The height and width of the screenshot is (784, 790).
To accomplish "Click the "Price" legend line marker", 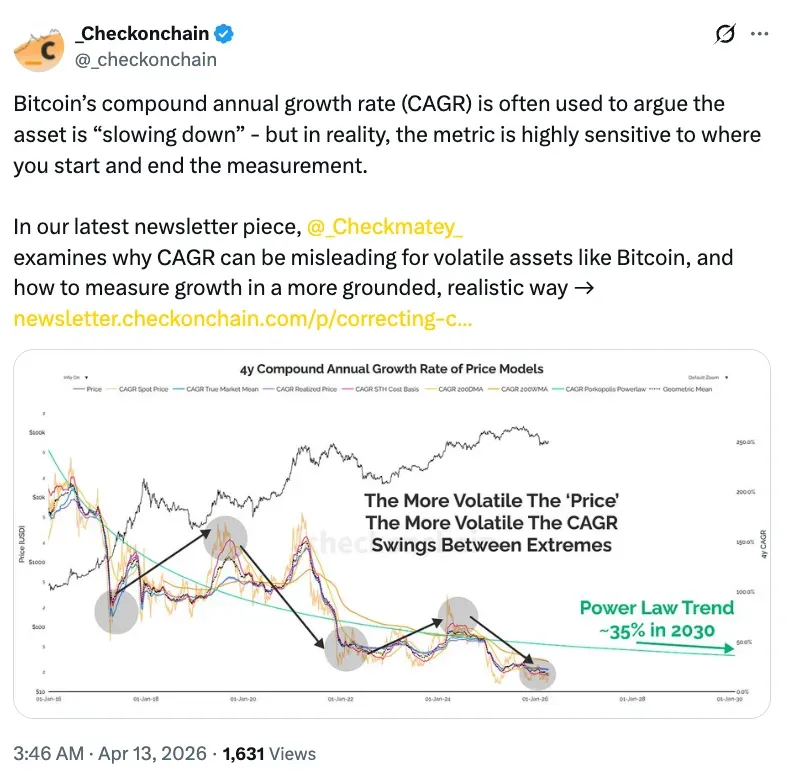I will tap(80, 389).
